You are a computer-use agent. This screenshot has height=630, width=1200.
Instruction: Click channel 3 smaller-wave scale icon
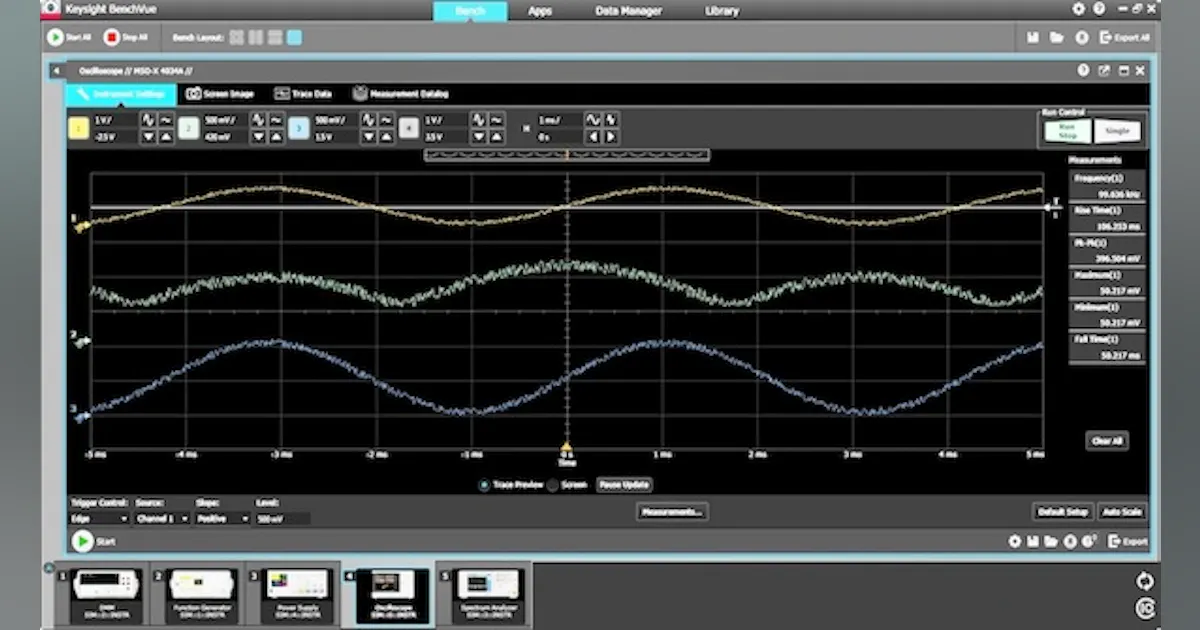(x=386, y=120)
